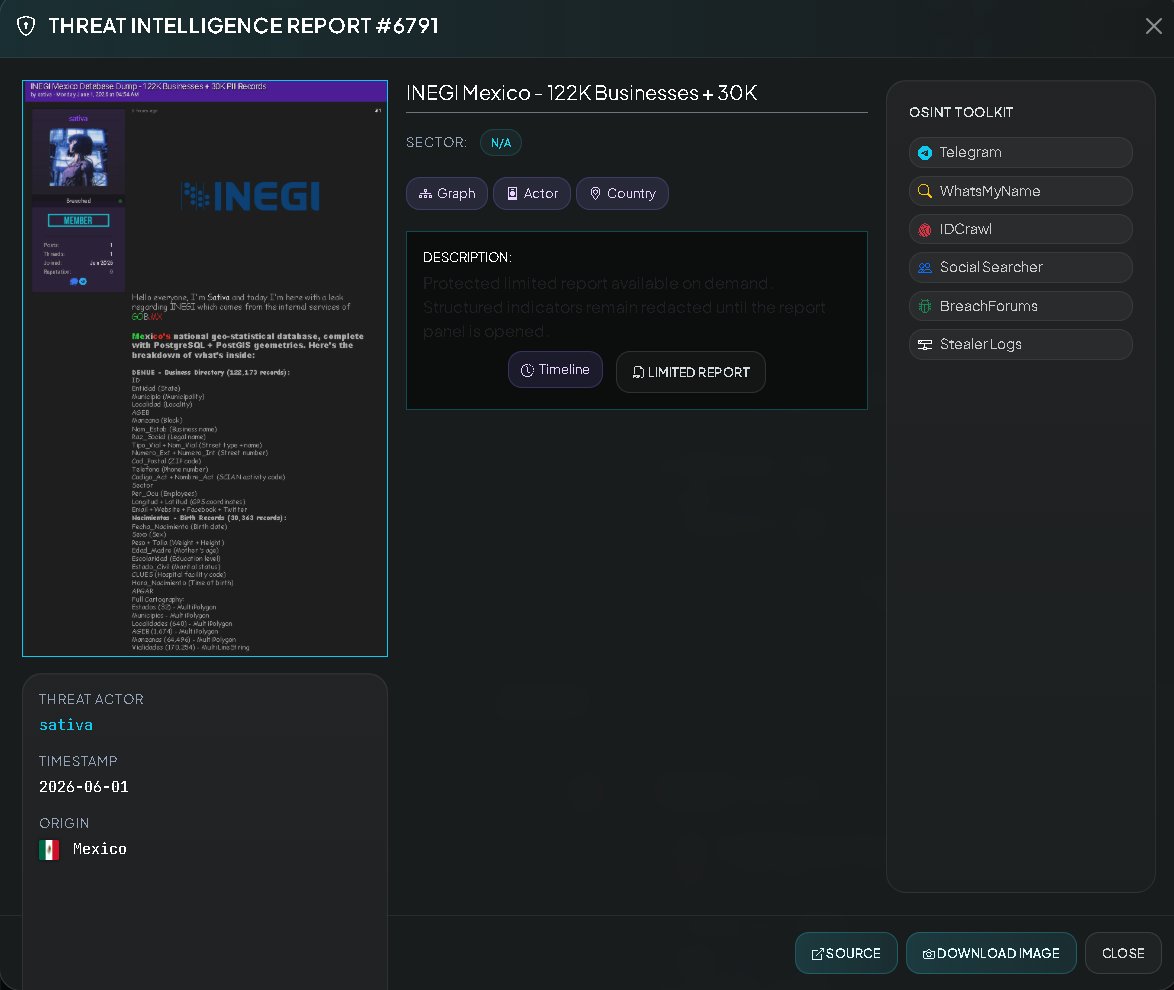Select the N/A sector tag
Image resolution: width=1174 pixels, height=990 pixels.
coord(501,142)
